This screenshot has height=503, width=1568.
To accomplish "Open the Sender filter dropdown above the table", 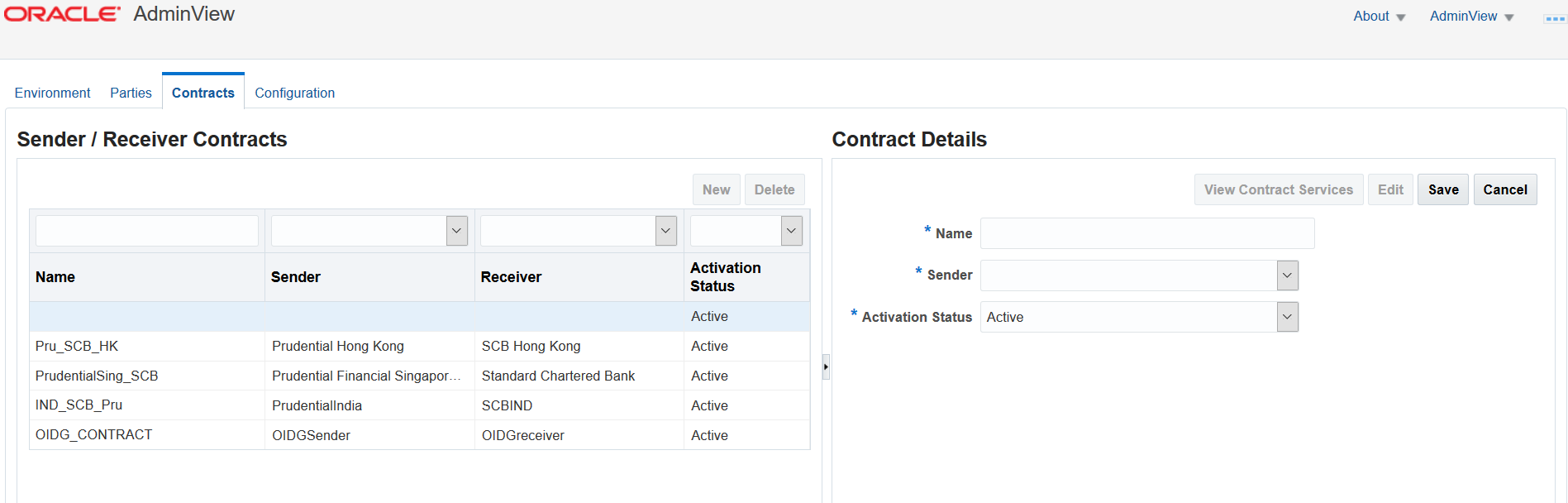I will point(455,230).
